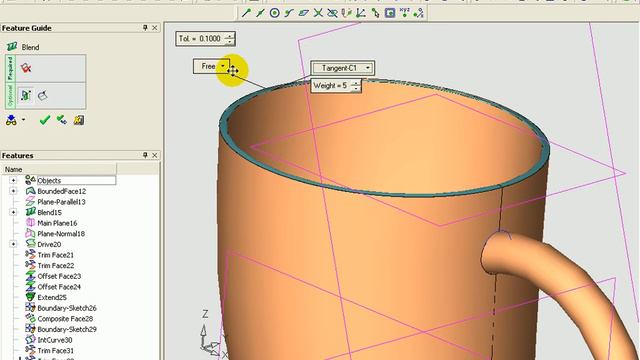Viewport: 640px width, 360px height.
Task: Select Extend25 feature
Action: [x=52, y=297]
